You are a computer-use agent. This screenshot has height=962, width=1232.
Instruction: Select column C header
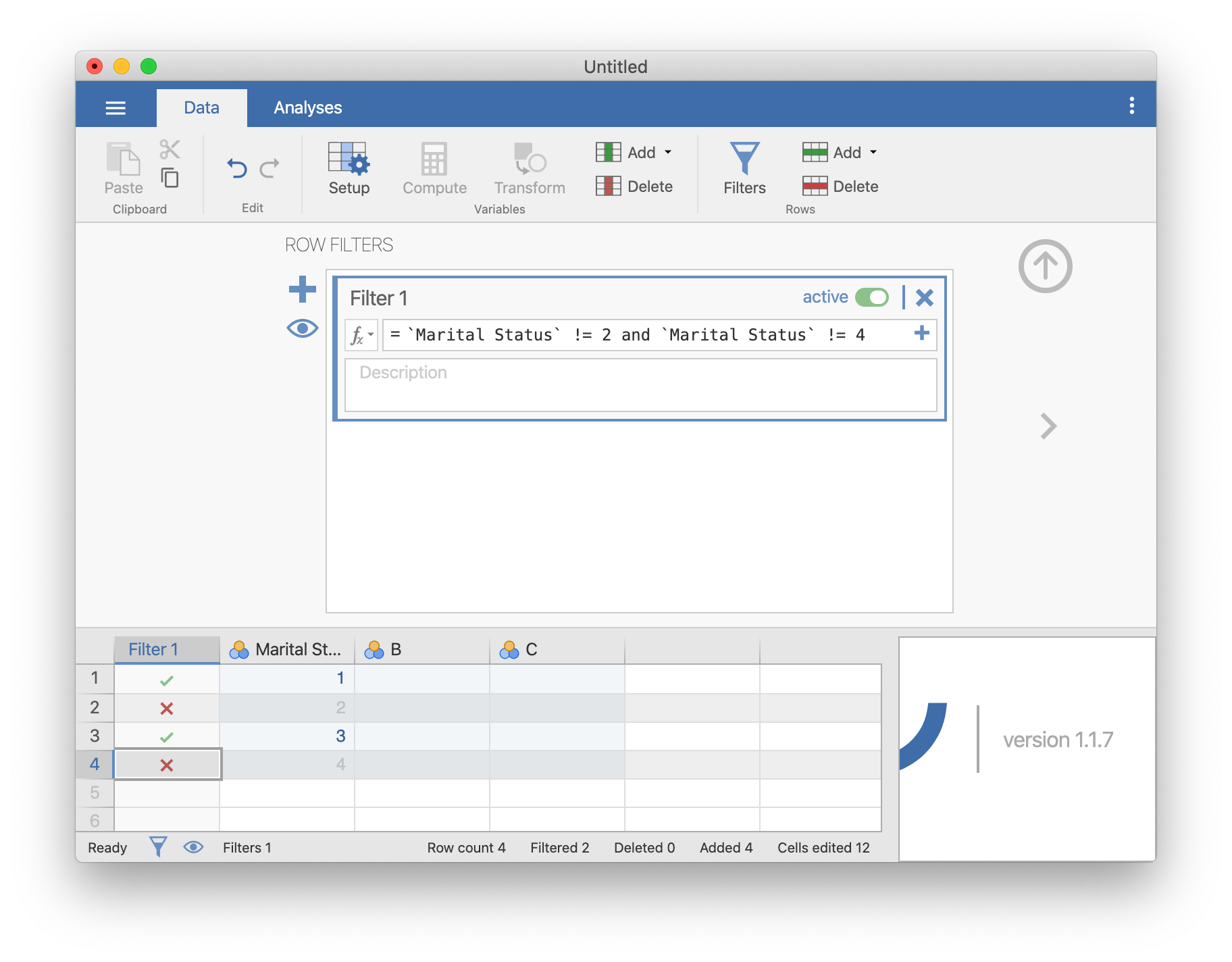[557, 650]
